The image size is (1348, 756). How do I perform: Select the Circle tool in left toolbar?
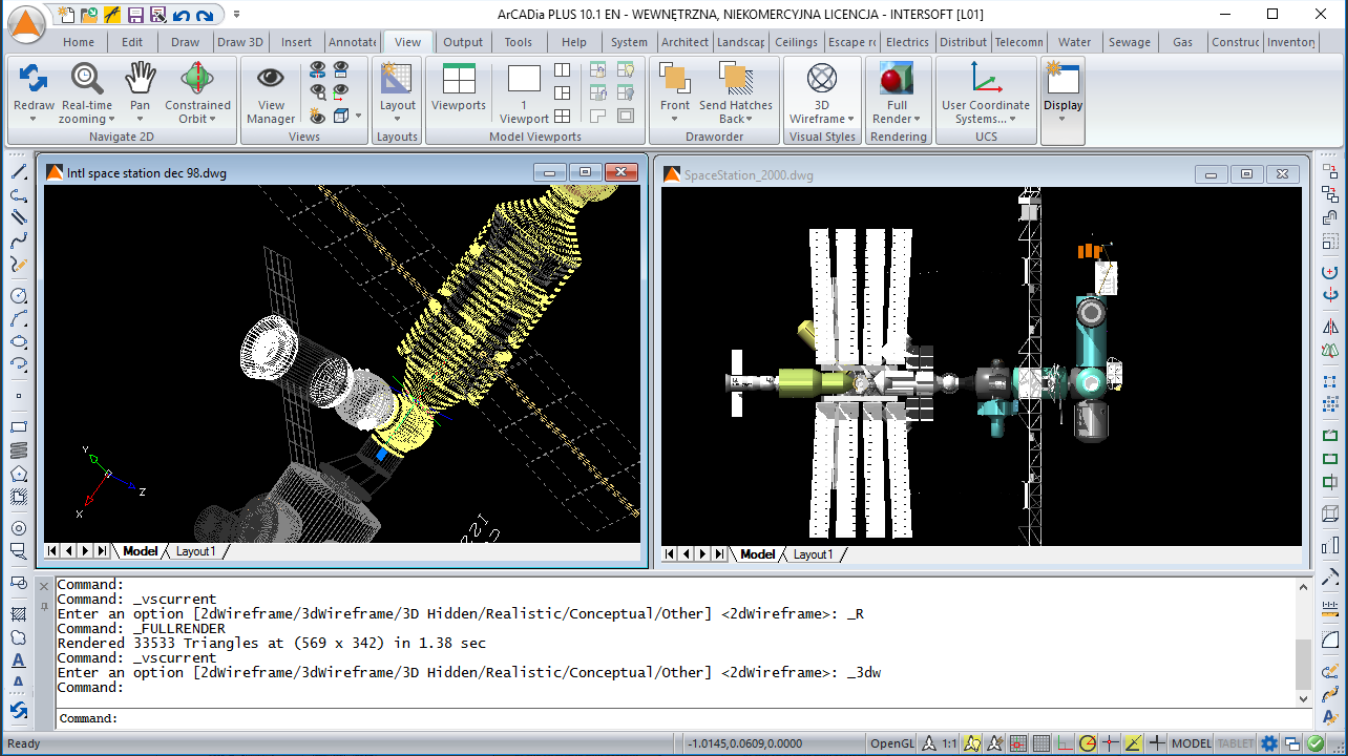18,296
